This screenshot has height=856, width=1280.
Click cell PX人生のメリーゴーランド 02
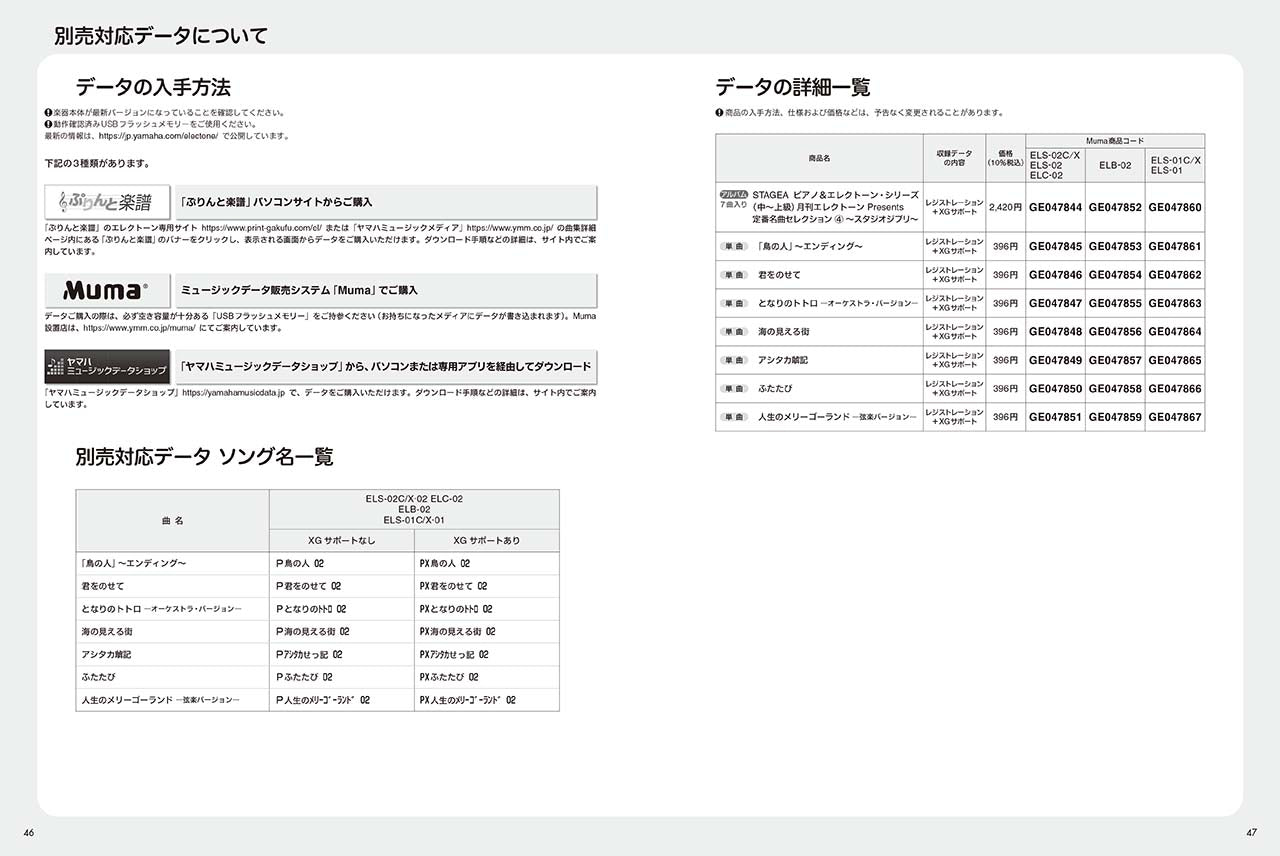[x=487, y=700]
